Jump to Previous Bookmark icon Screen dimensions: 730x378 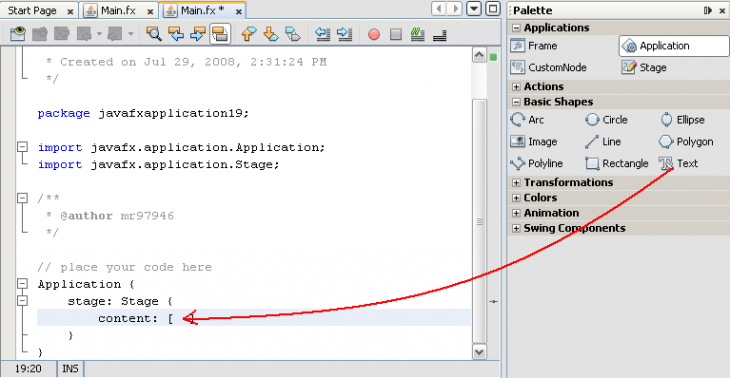click(249, 34)
